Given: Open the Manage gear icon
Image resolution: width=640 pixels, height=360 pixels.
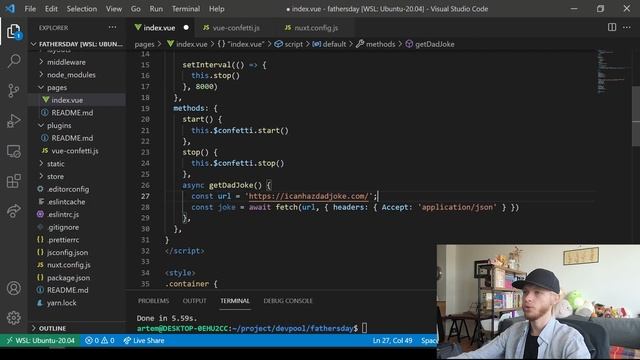Looking at the screenshot, I should 13,318.
